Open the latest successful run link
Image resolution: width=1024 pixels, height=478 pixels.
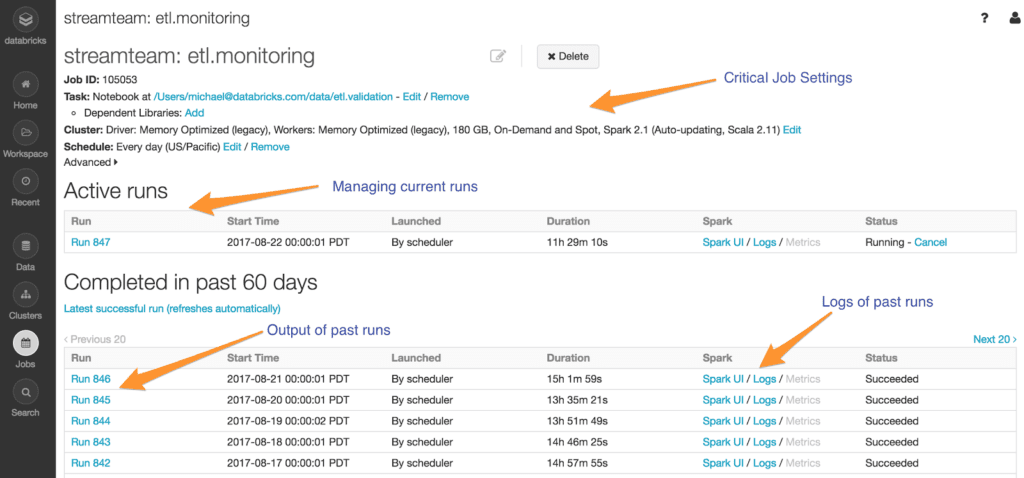pyautogui.click(x=172, y=309)
